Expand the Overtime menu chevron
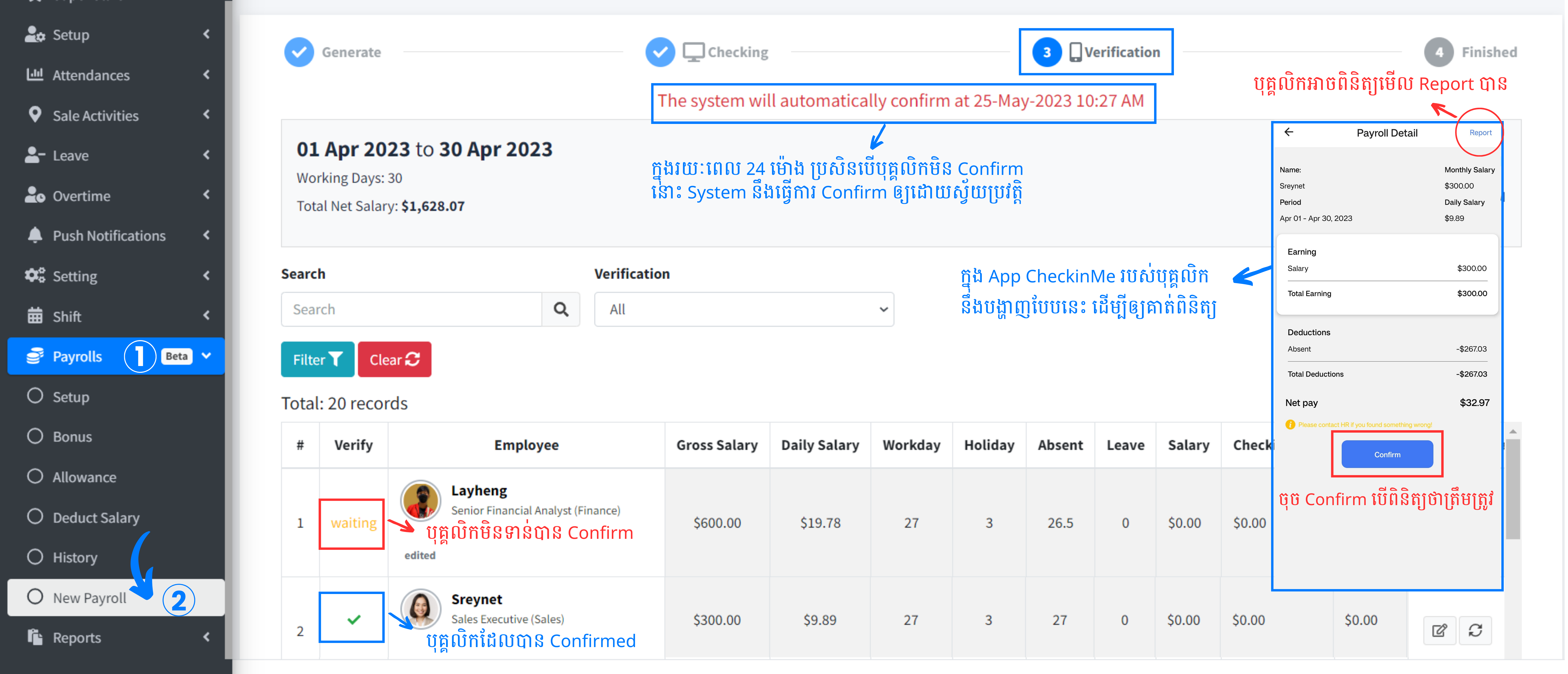Viewport: 1568px width, 674px height. (206, 195)
